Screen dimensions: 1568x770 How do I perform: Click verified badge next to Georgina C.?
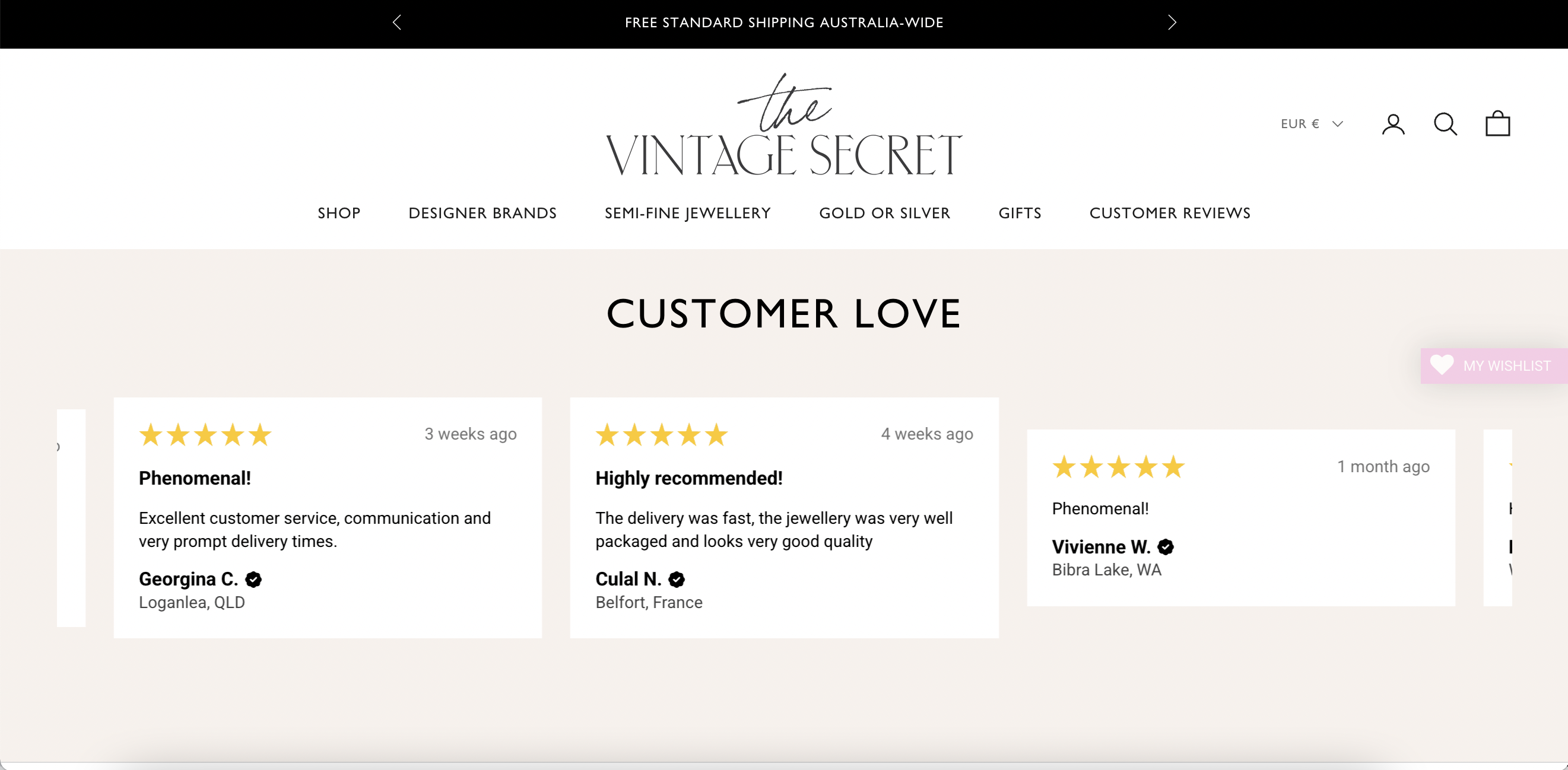click(253, 580)
